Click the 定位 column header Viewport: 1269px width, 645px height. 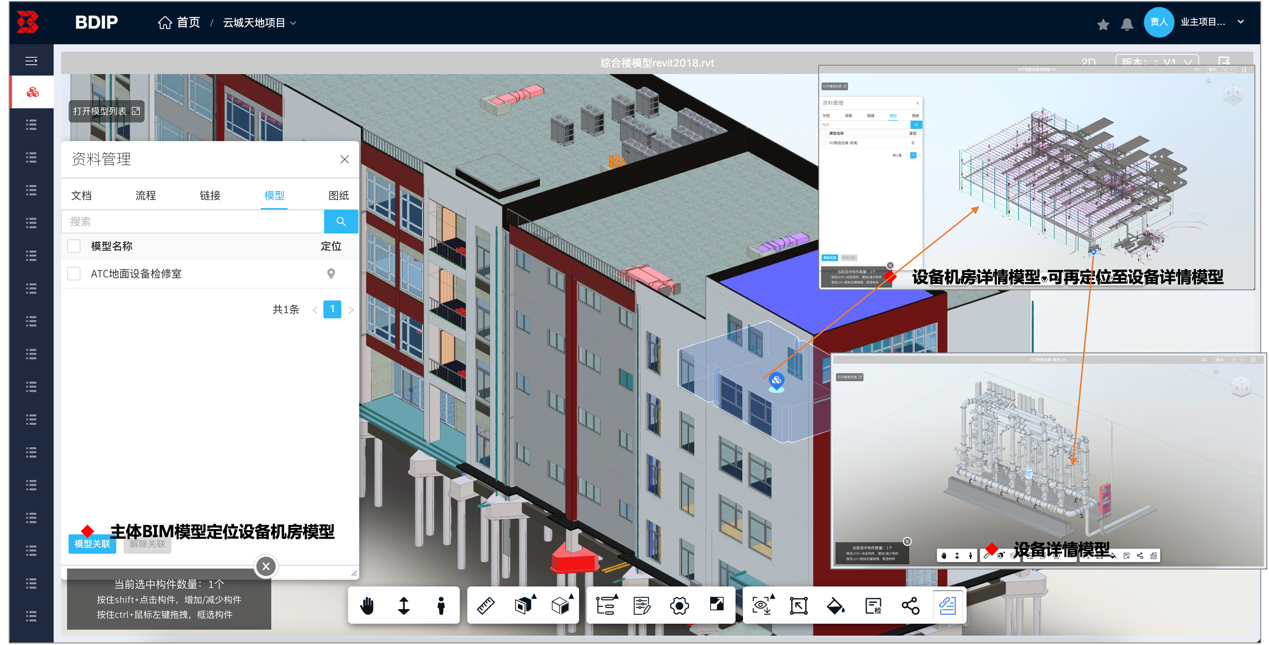(331, 246)
